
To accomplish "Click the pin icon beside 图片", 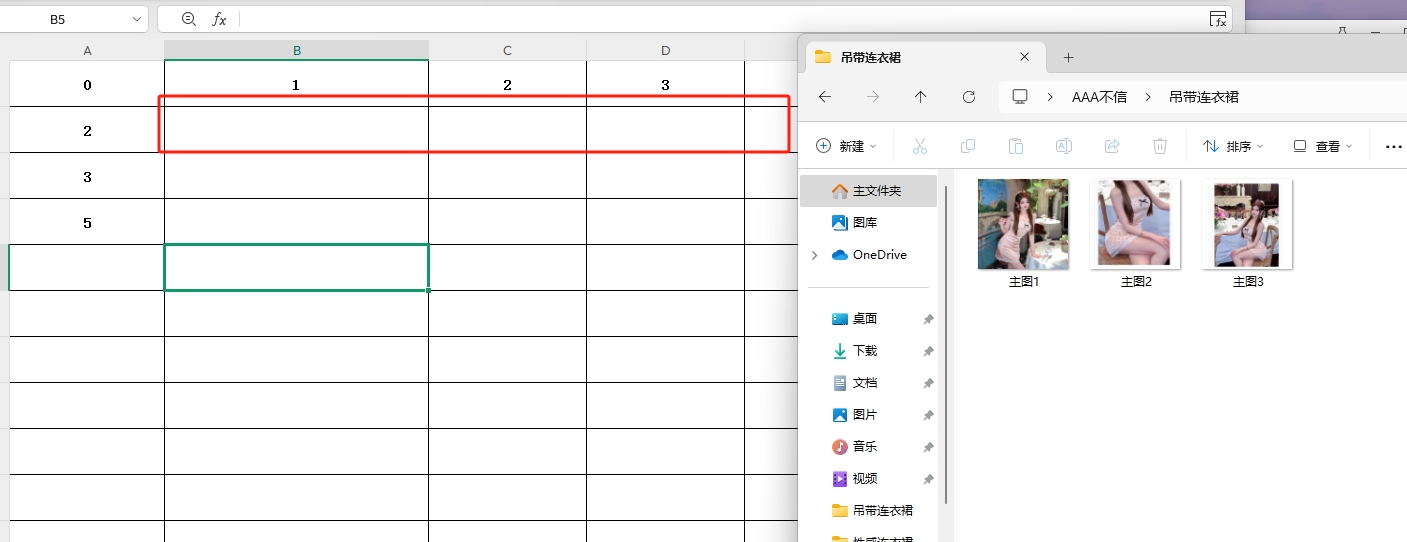I will click(928, 415).
